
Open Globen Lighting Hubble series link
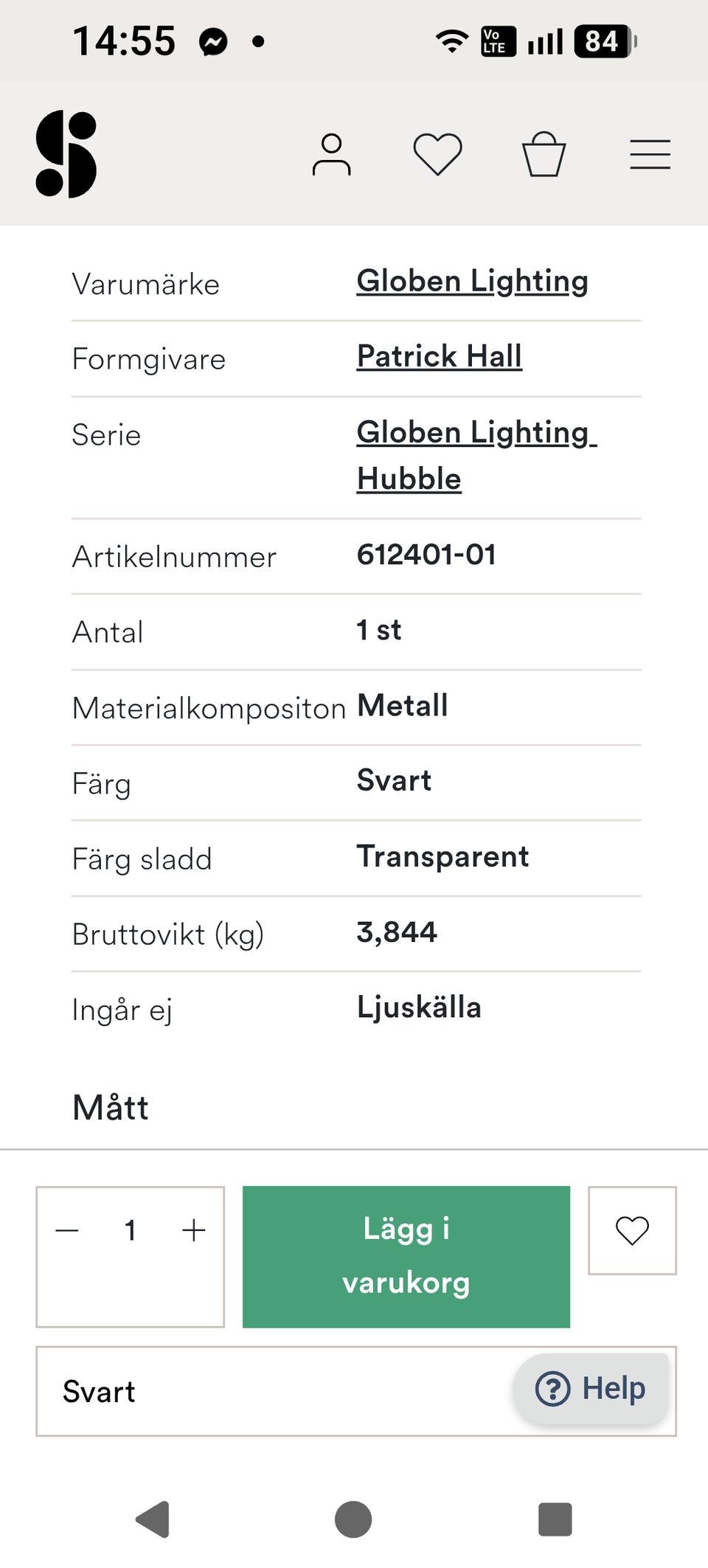[476, 455]
